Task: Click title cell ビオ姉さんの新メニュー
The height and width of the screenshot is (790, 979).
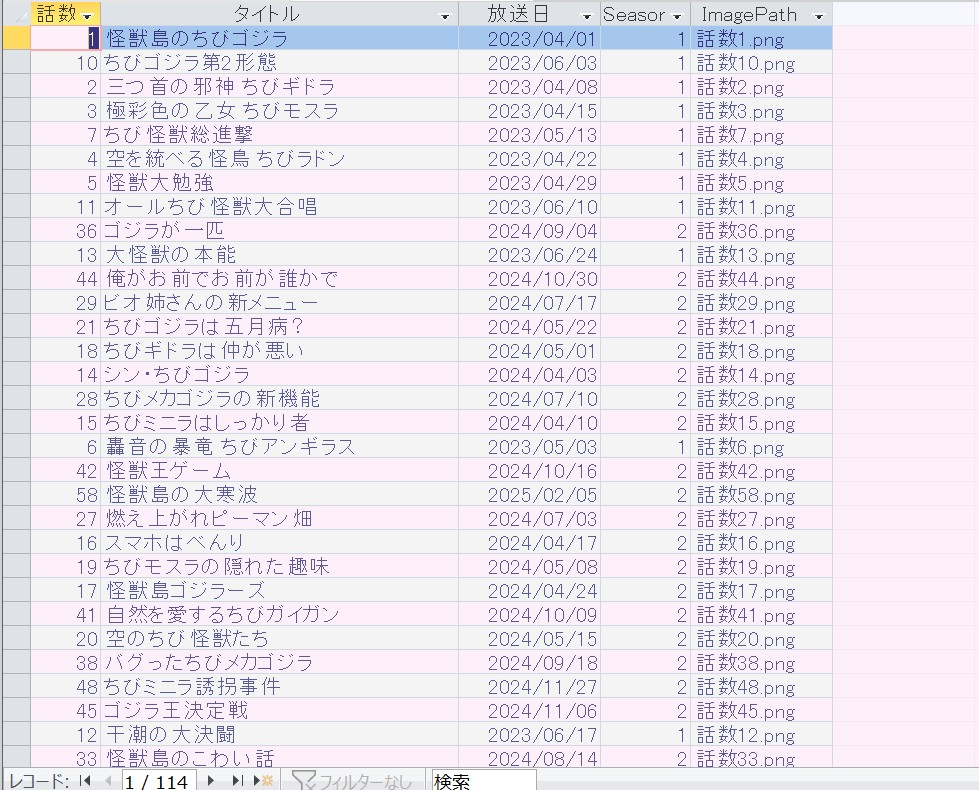Action: (x=279, y=303)
